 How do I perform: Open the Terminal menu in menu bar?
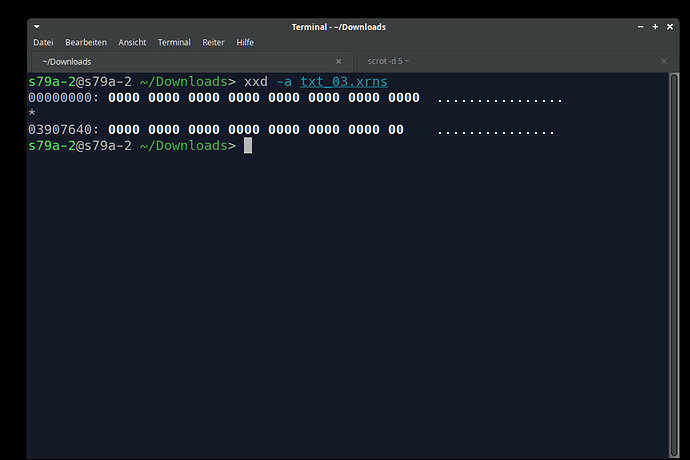coord(174,43)
